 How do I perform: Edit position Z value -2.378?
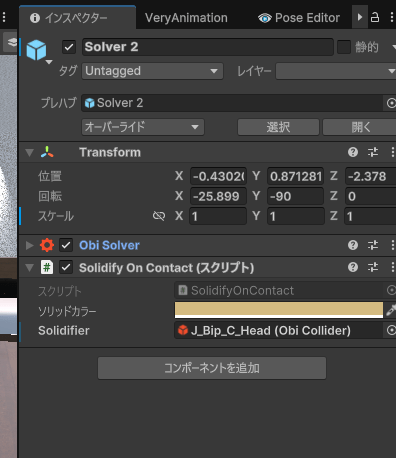(x=370, y=176)
